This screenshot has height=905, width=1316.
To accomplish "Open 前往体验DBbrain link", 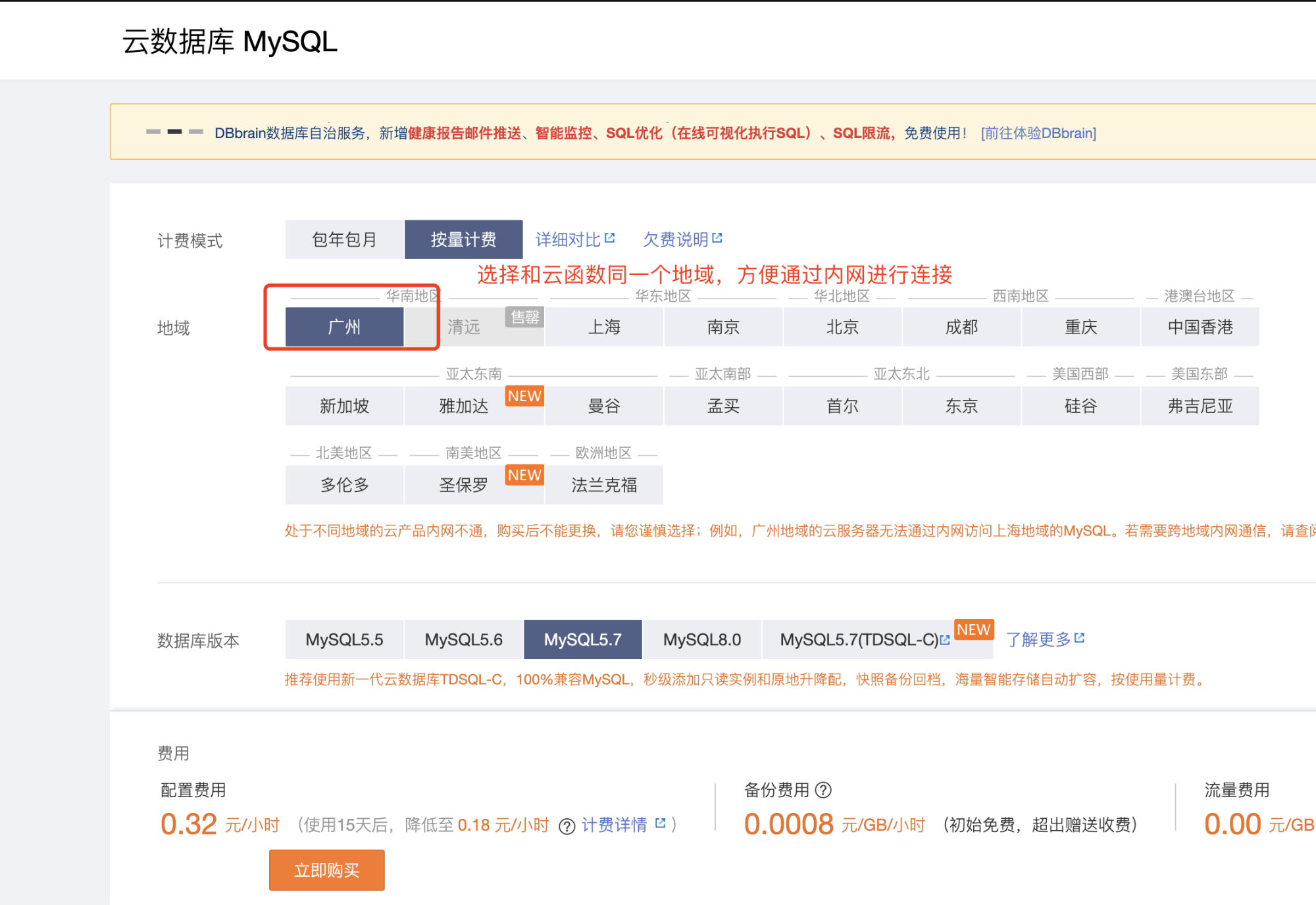I will [1038, 133].
